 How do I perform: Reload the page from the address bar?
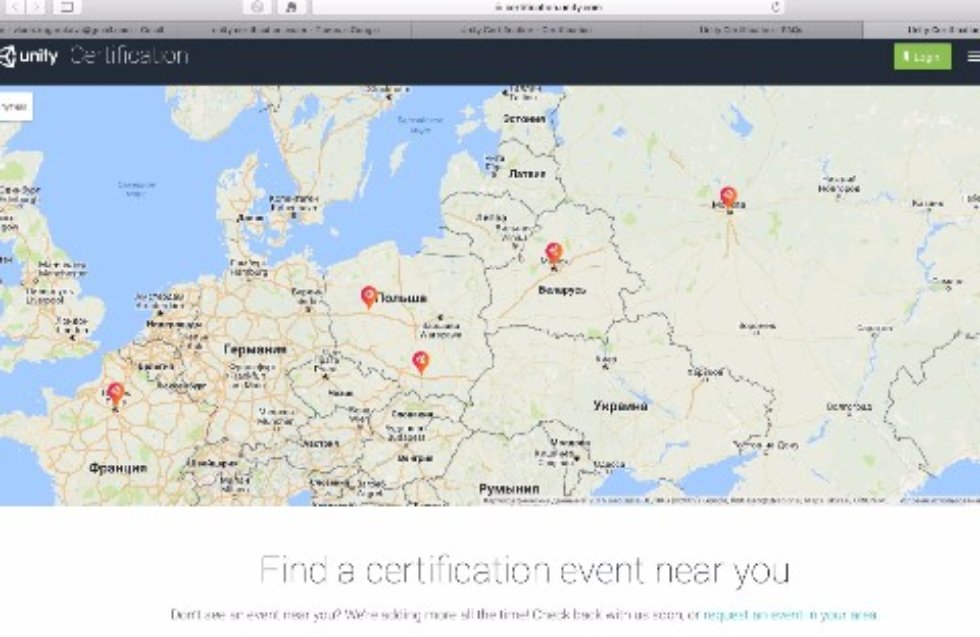tap(776, 7)
